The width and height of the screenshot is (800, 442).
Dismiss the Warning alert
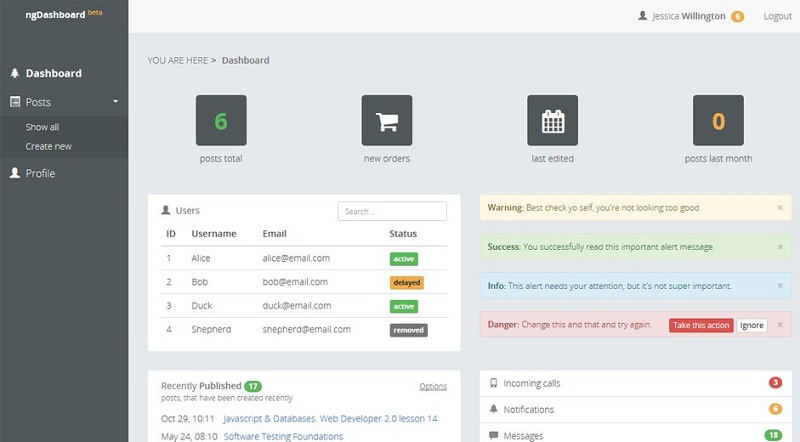(x=780, y=208)
